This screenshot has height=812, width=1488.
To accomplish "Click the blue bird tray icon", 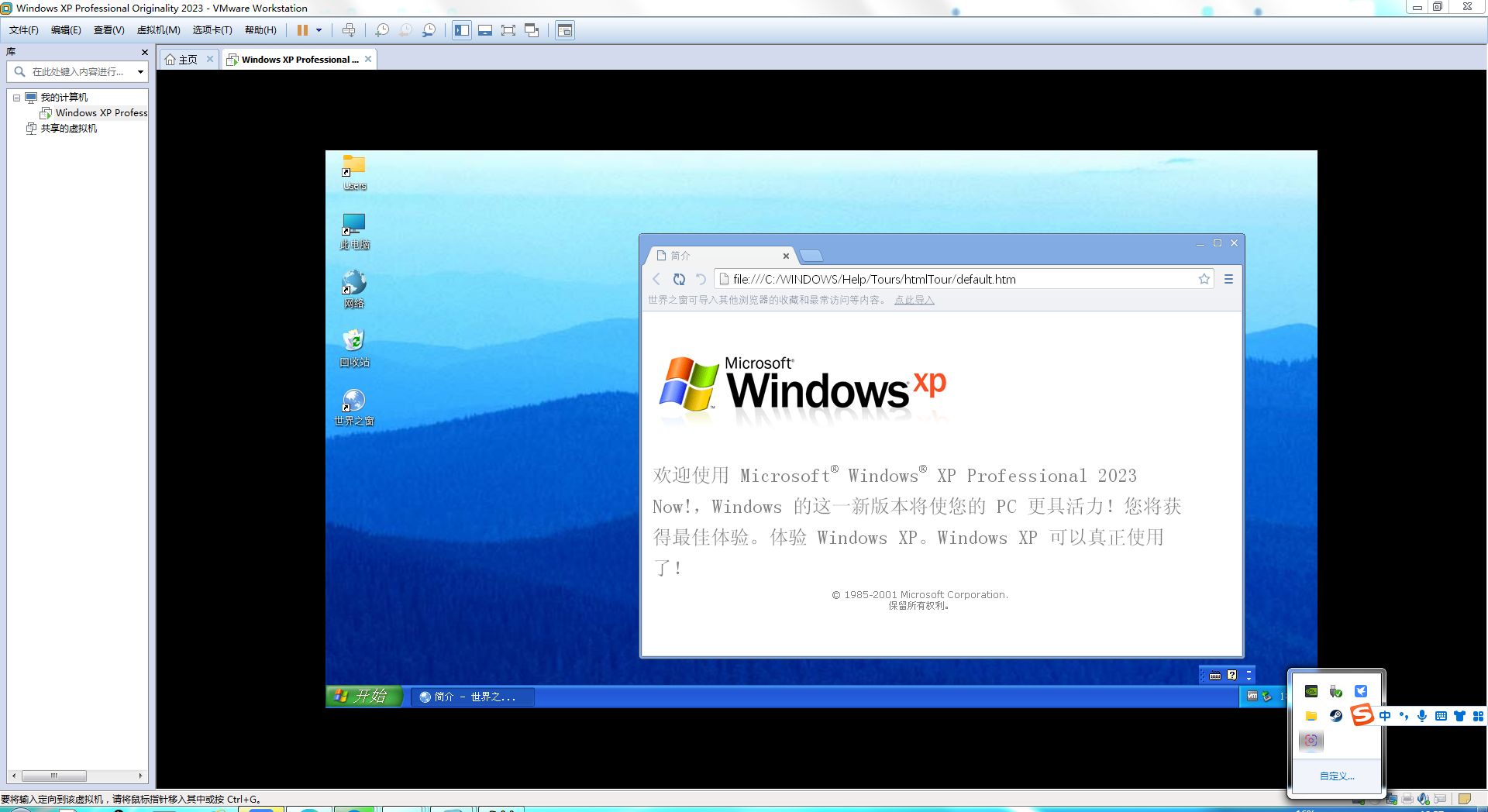I will (x=1361, y=691).
